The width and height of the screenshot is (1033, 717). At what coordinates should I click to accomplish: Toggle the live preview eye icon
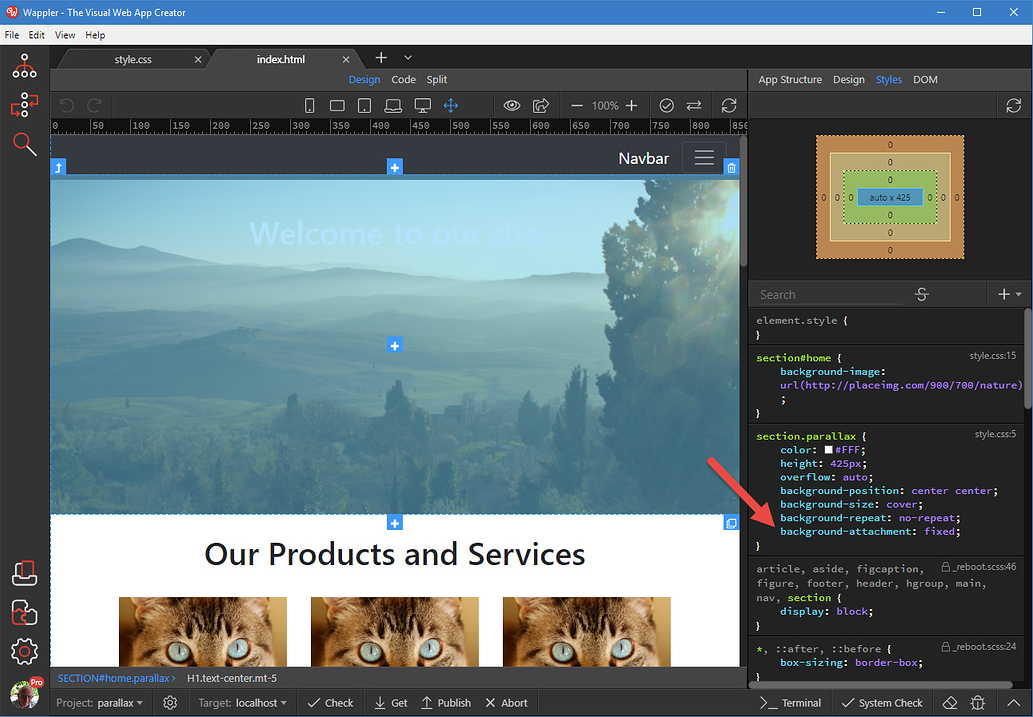click(x=511, y=104)
